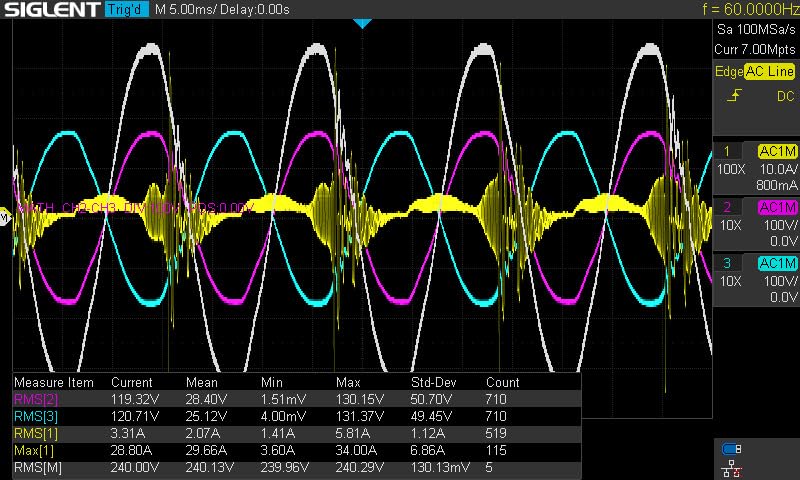Click the Std-Dev column header
The image size is (800, 480).
433,383
